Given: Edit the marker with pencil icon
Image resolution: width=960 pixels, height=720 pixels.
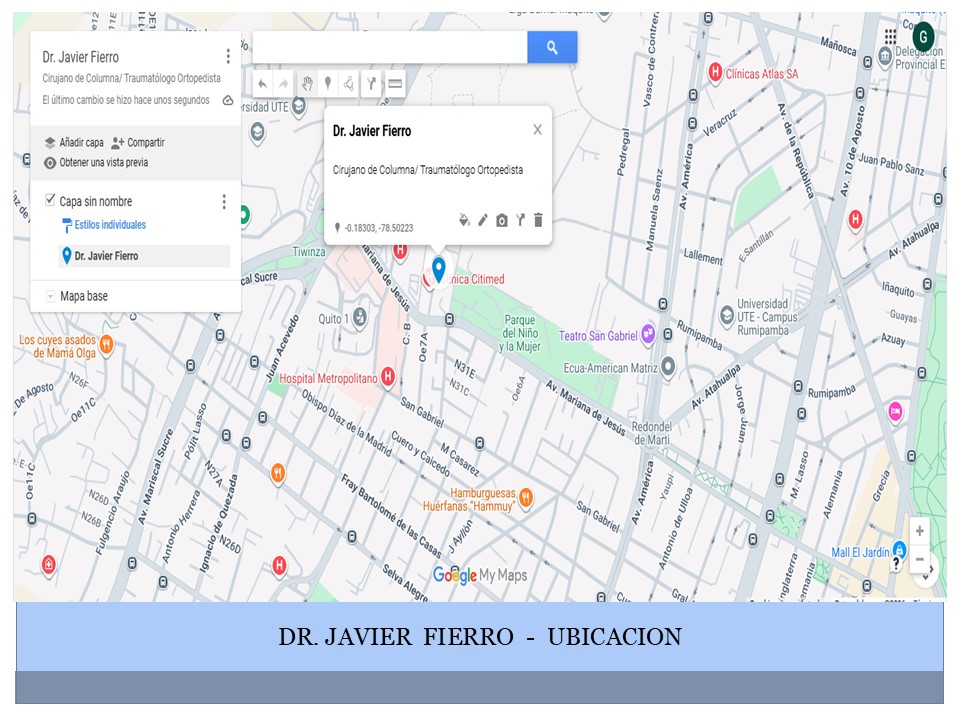Looking at the screenshot, I should pos(483,220).
